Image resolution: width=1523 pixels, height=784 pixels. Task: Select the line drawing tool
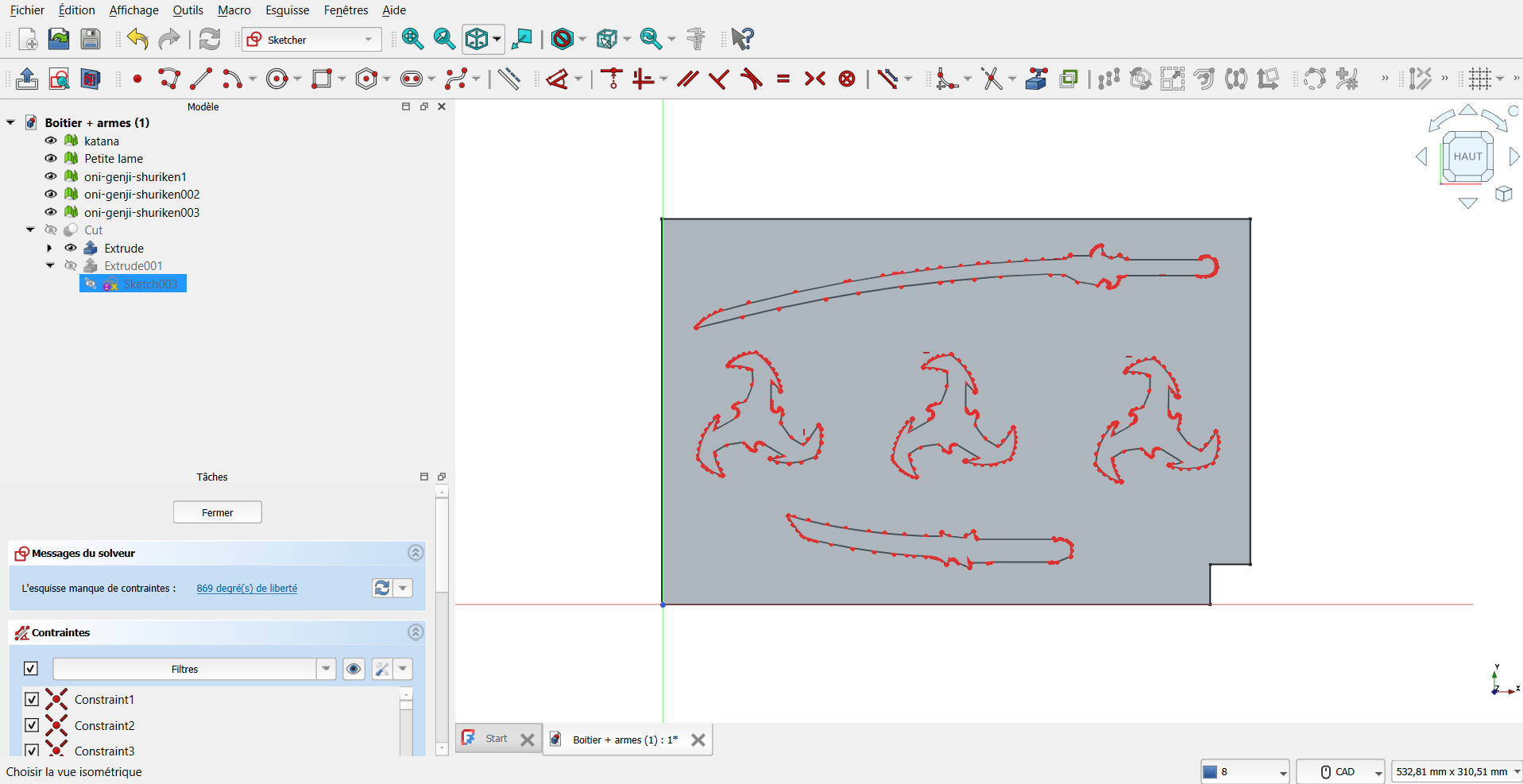(201, 79)
